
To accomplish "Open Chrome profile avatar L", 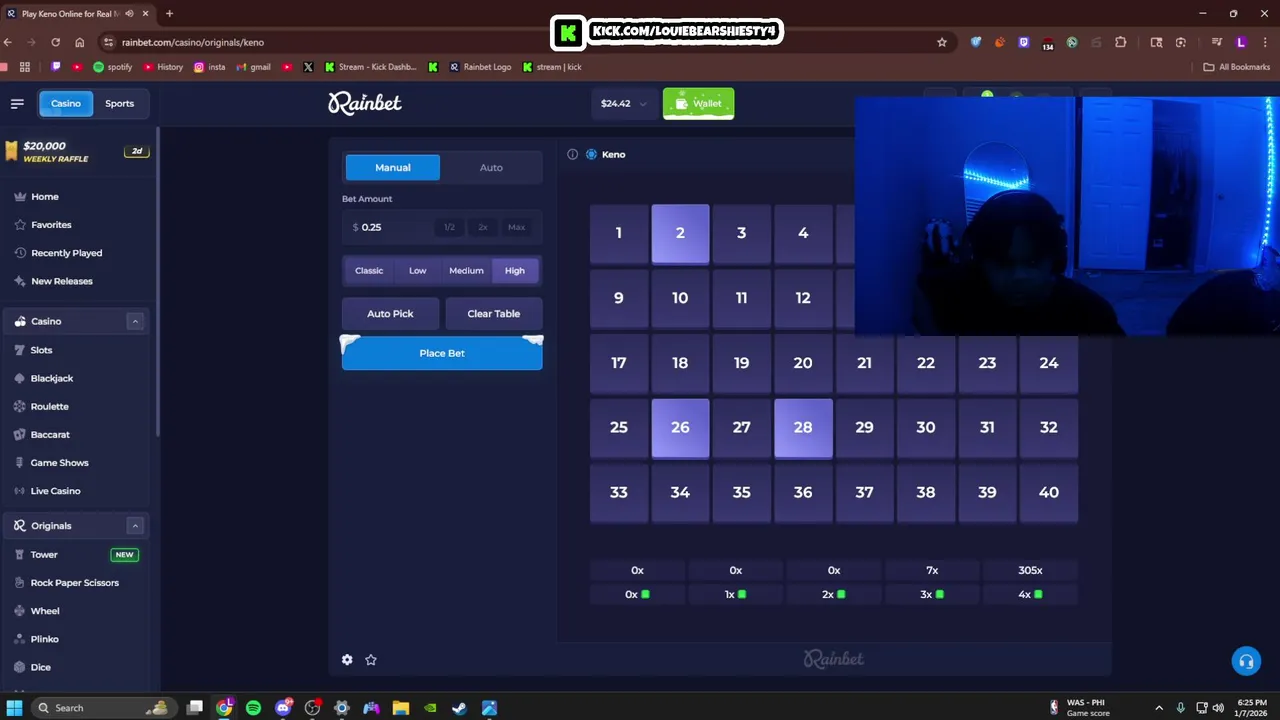I will coord(1241,42).
